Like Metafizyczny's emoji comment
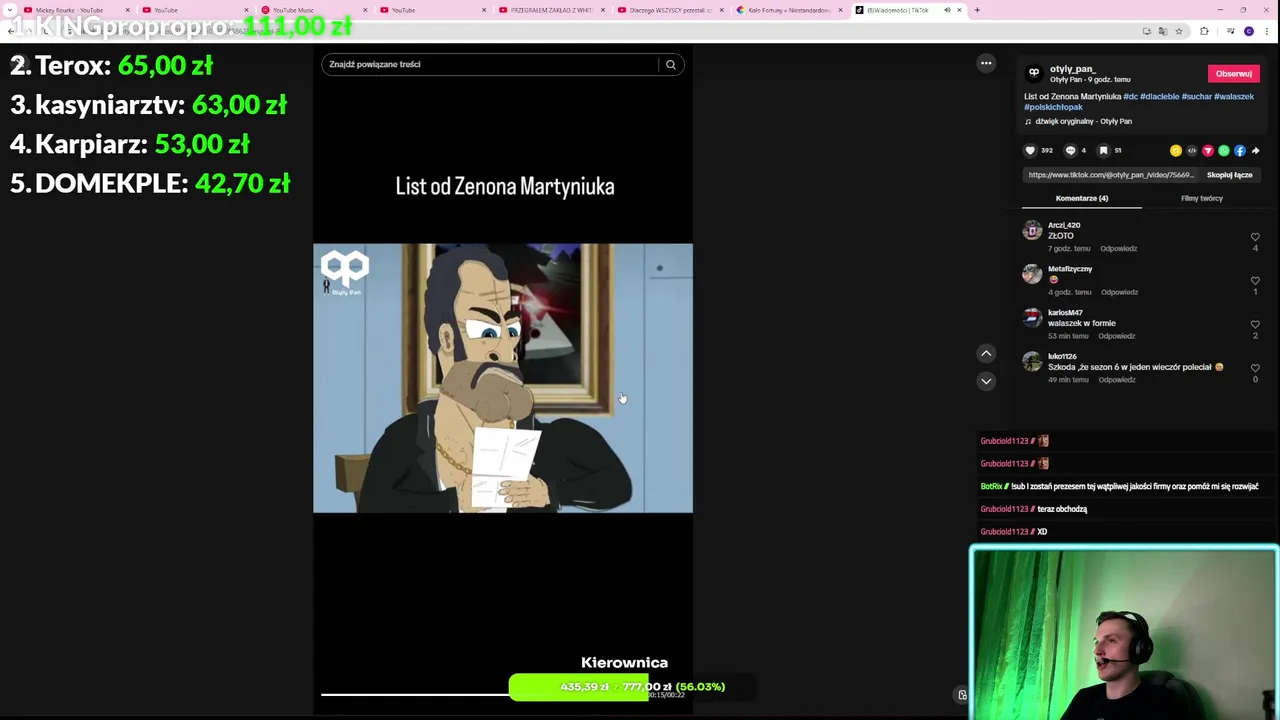The width and height of the screenshot is (1280, 720). click(x=1255, y=281)
